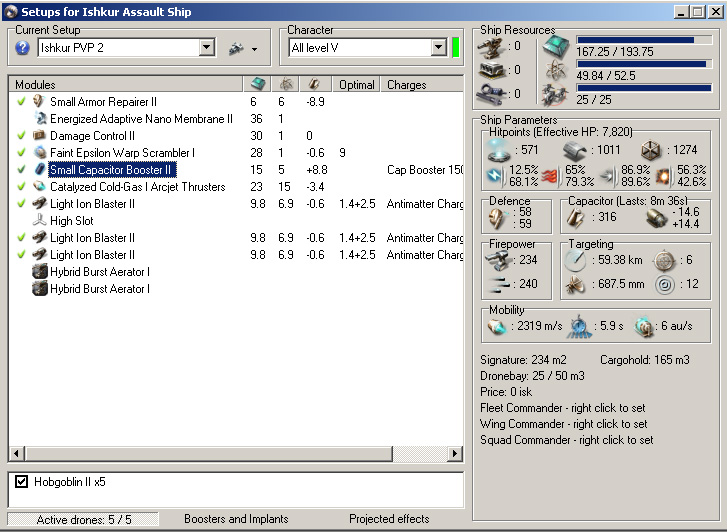Click the max velocity icon in Mobility

coord(497,327)
